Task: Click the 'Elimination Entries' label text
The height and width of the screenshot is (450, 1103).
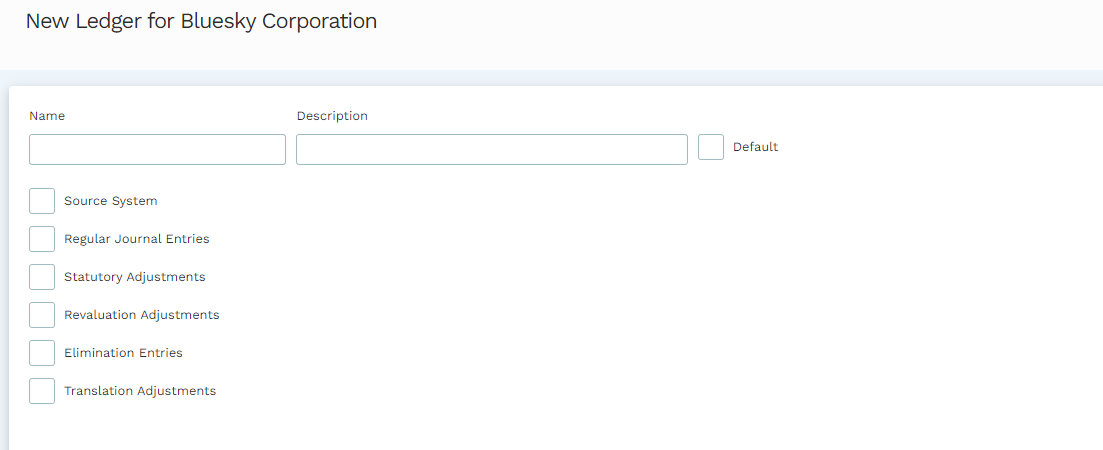Action: click(123, 353)
